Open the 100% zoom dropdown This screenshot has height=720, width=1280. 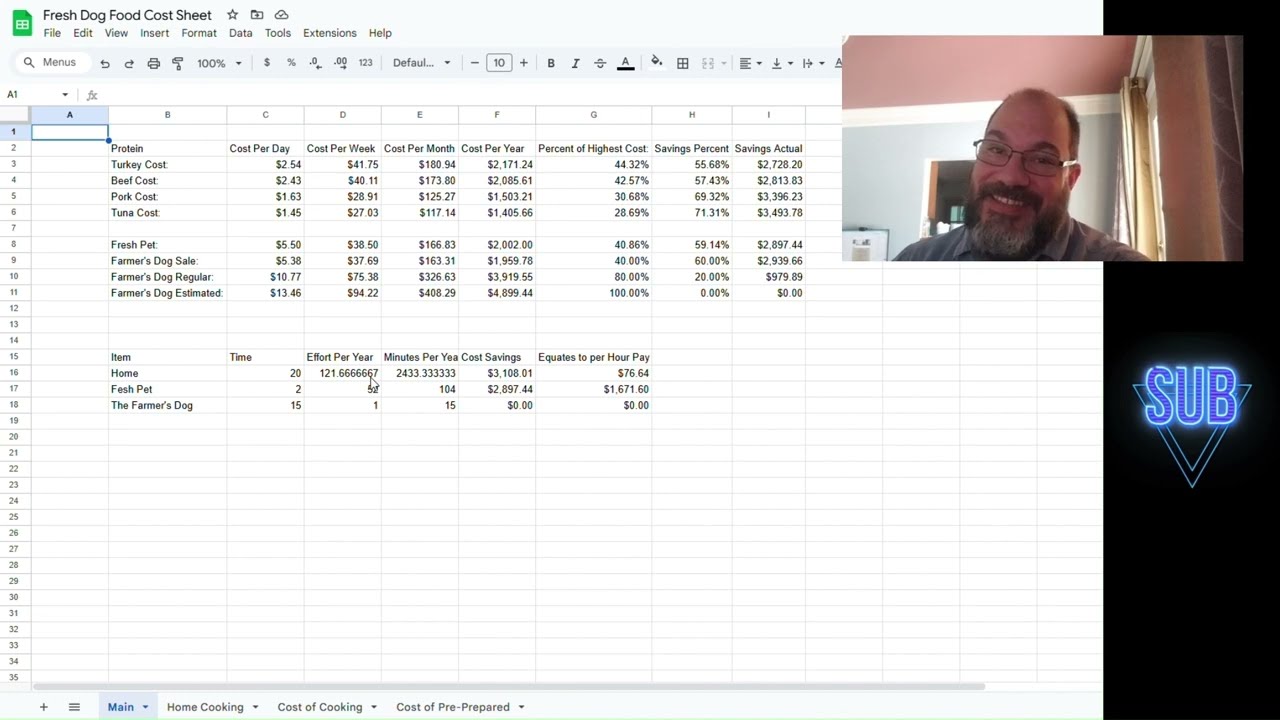(x=219, y=63)
